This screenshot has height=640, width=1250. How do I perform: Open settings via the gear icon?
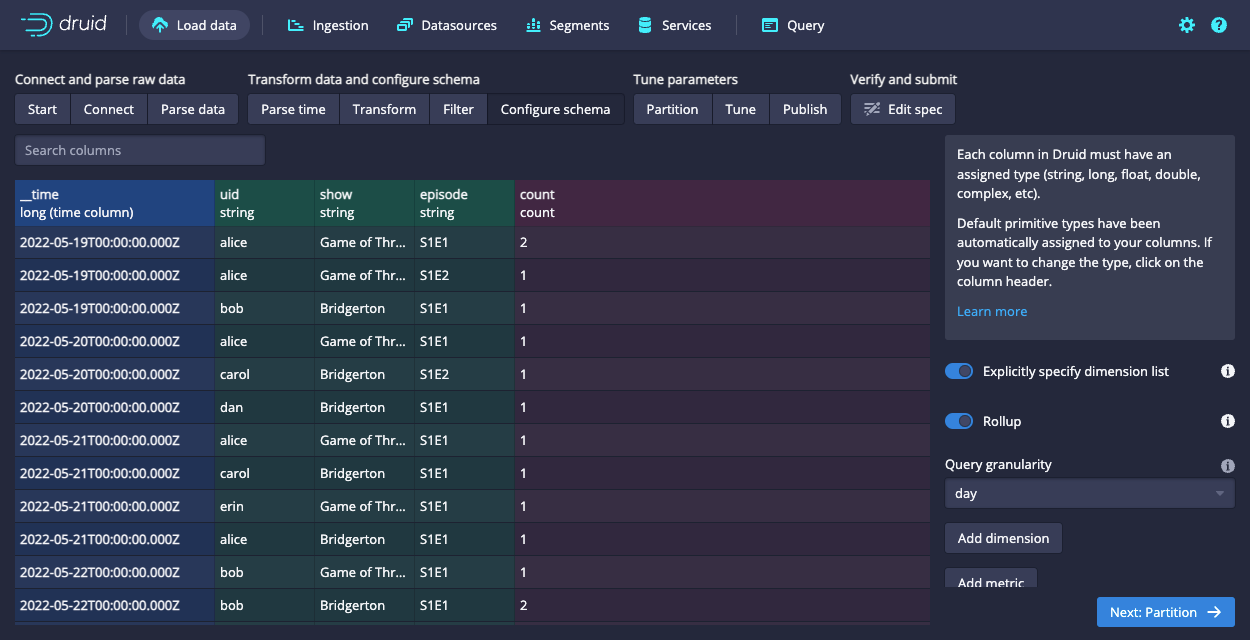pos(1187,25)
